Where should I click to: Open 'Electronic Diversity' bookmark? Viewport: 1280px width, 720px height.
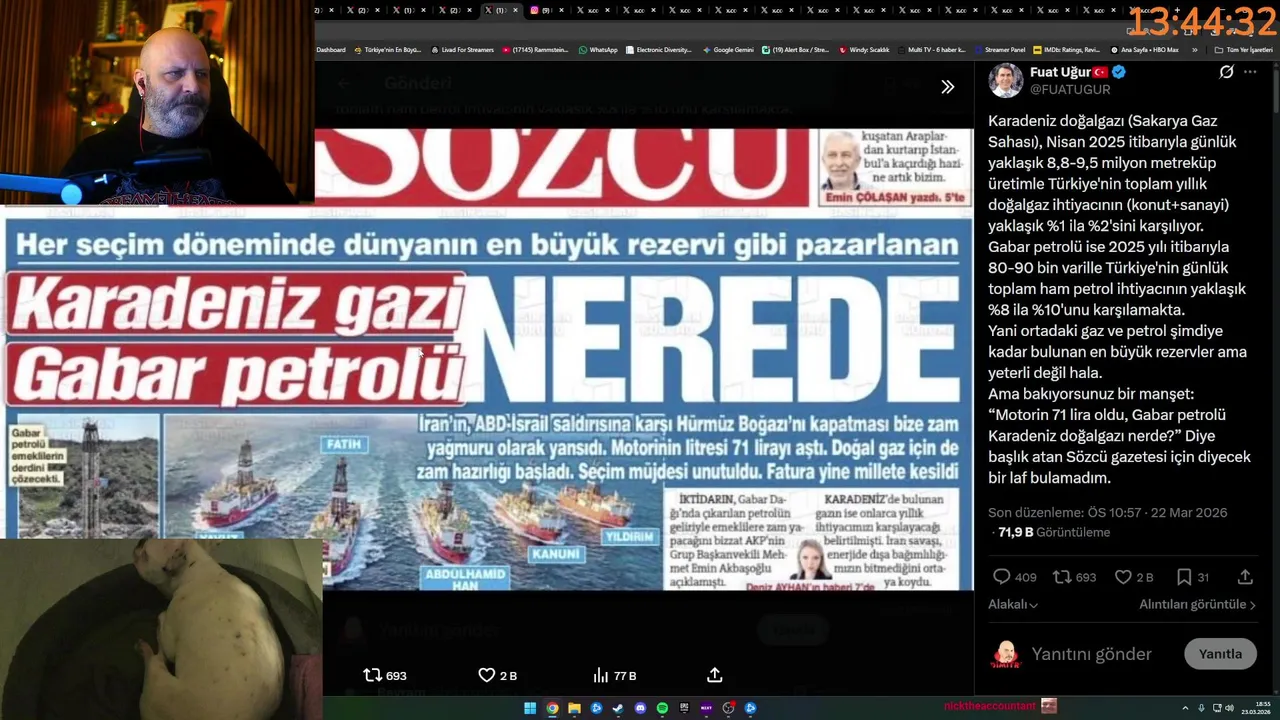(658, 49)
